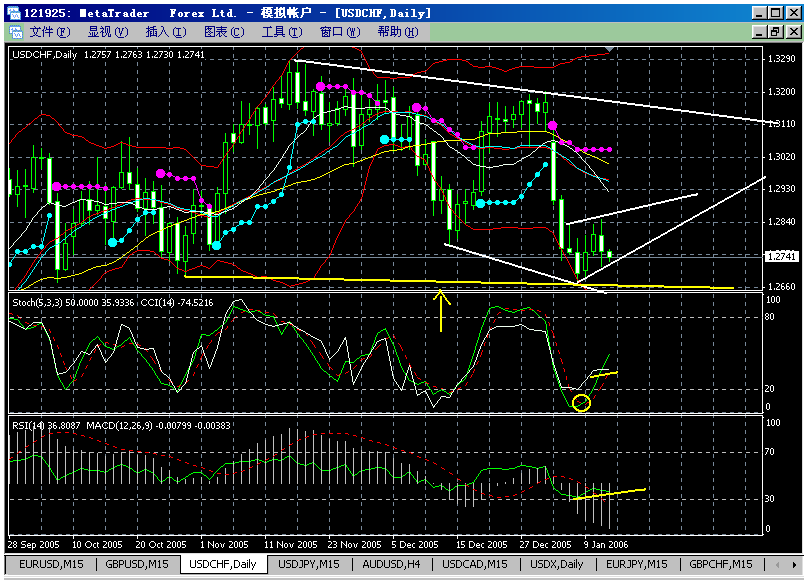
Task: Click the 1.2660 price scale label
Action: pos(781,286)
